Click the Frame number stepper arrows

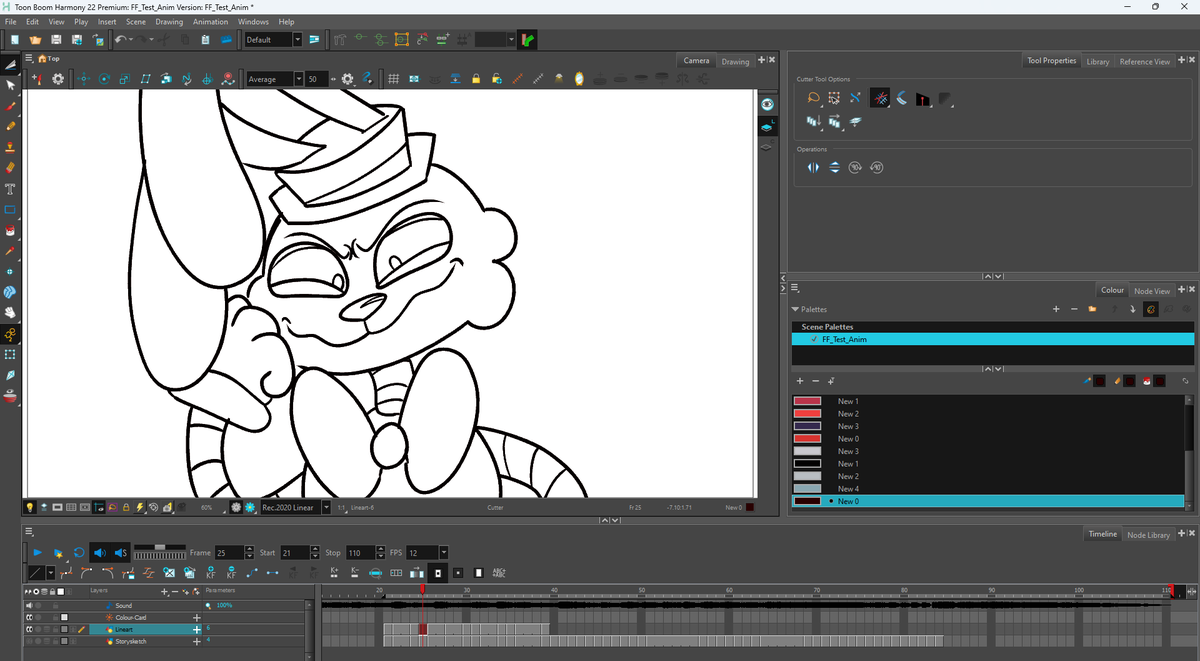249,552
